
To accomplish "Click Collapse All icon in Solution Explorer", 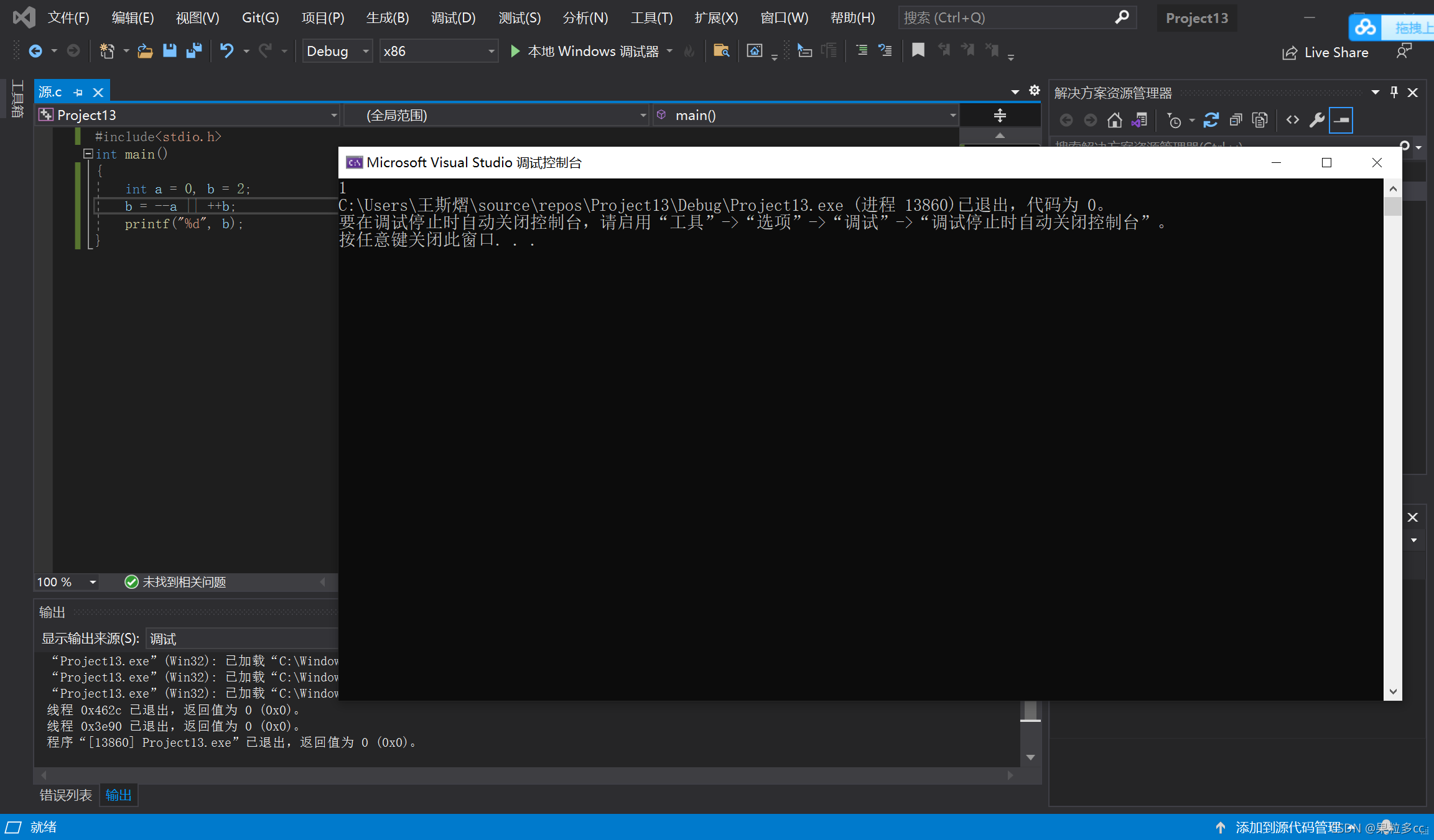I will [x=1236, y=120].
